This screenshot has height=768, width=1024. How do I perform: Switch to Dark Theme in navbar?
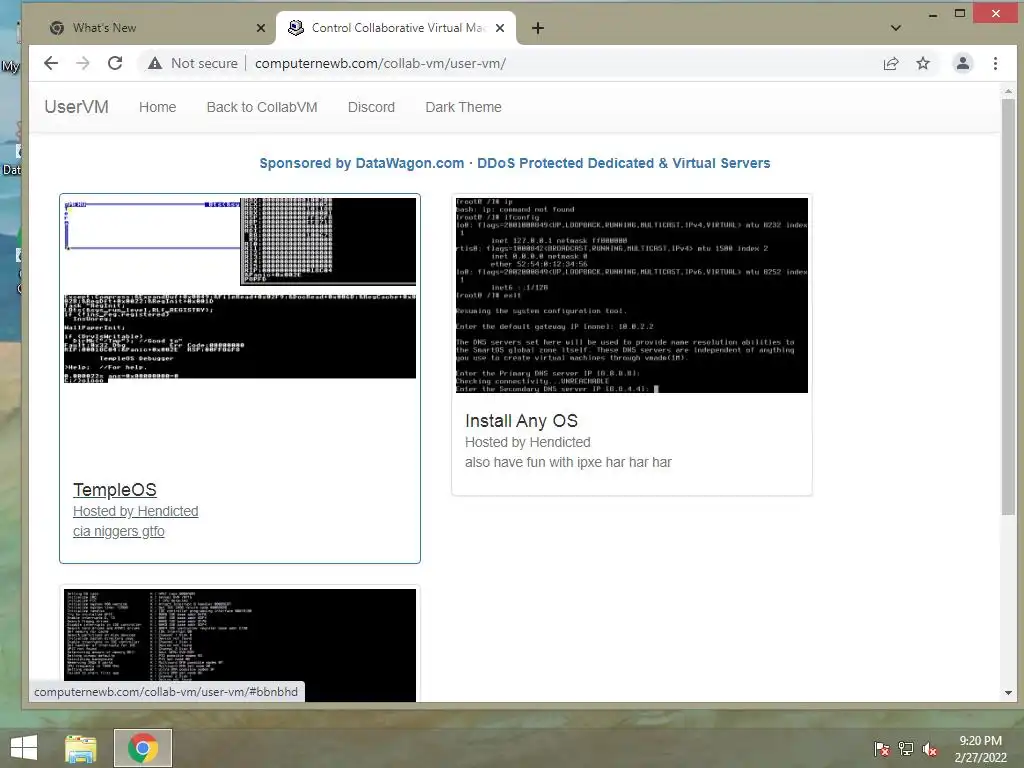[463, 107]
